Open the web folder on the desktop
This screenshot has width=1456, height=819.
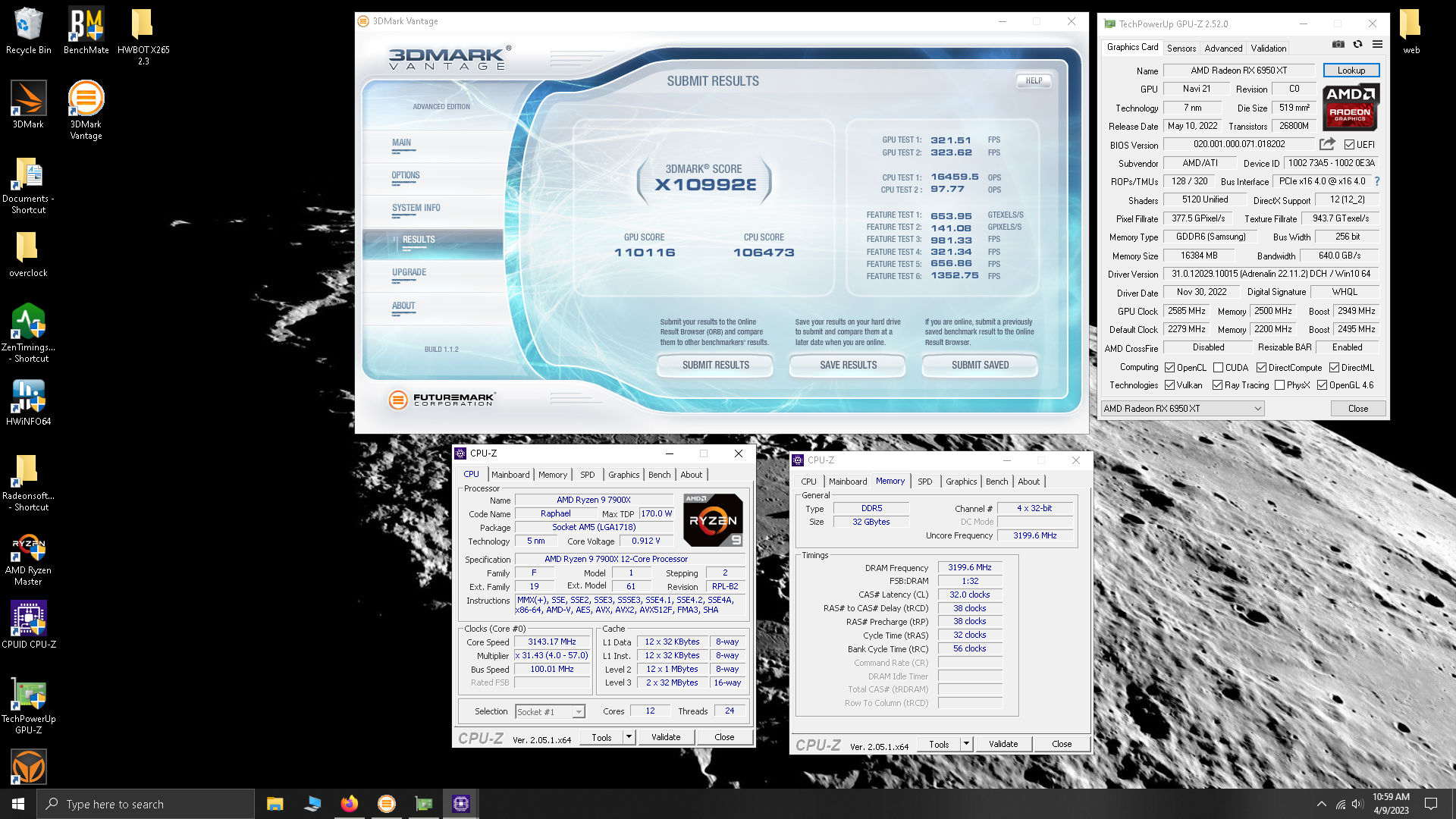point(1410,30)
